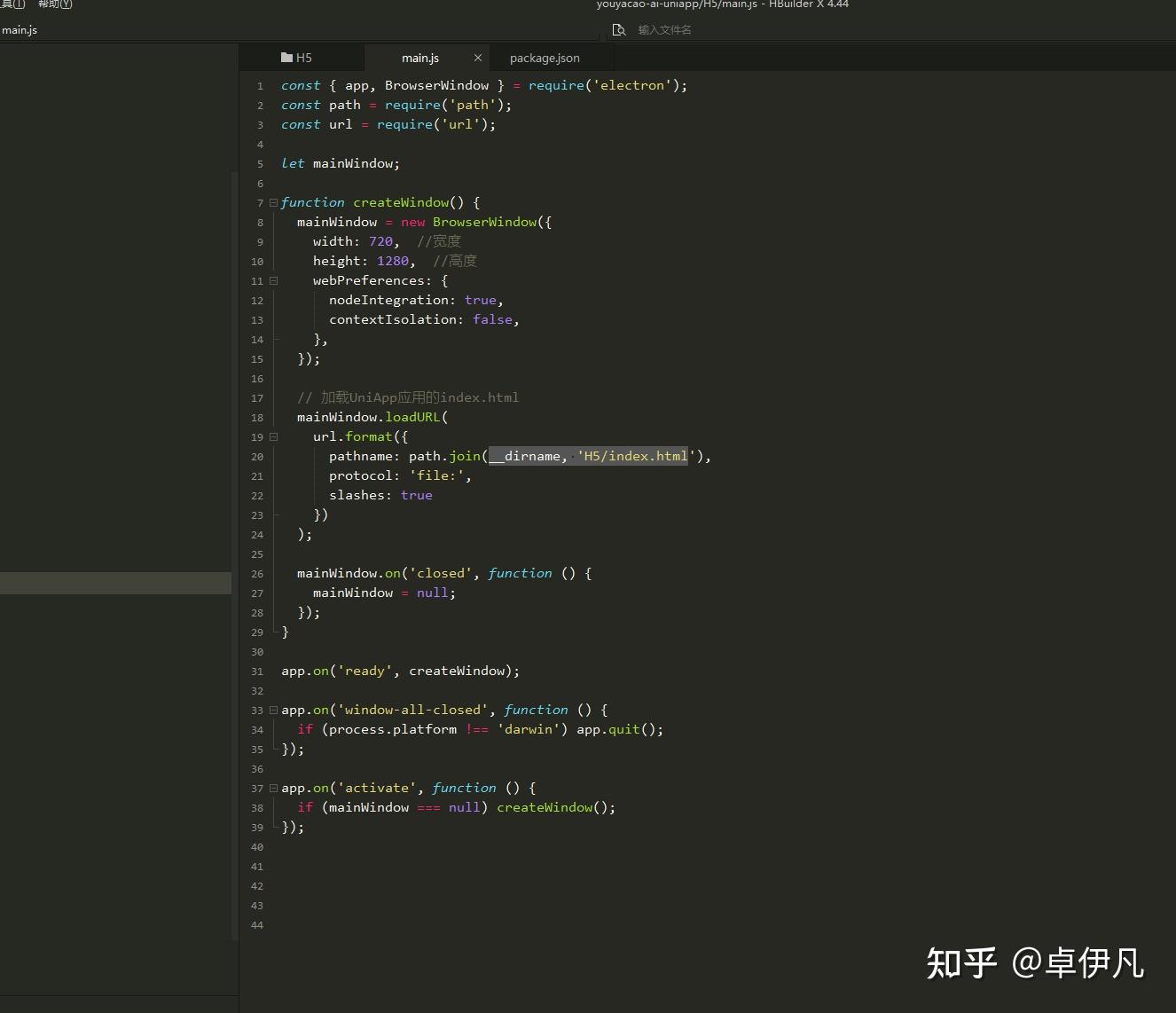The width and height of the screenshot is (1176, 1013).
Task: Switch to the package.json tab
Action: [544, 57]
